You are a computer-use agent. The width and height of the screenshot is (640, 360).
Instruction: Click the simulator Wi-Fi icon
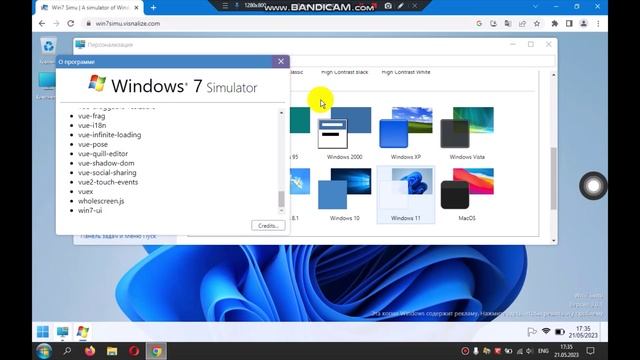pos(546,331)
